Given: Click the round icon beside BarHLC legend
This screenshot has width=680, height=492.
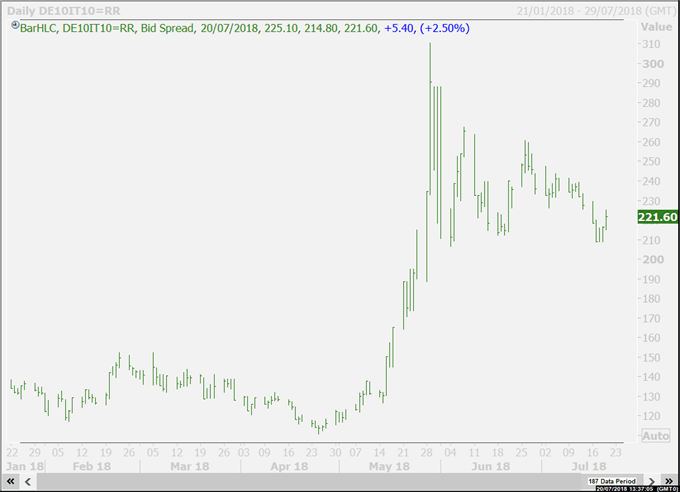Looking at the screenshot, I should (15, 25).
